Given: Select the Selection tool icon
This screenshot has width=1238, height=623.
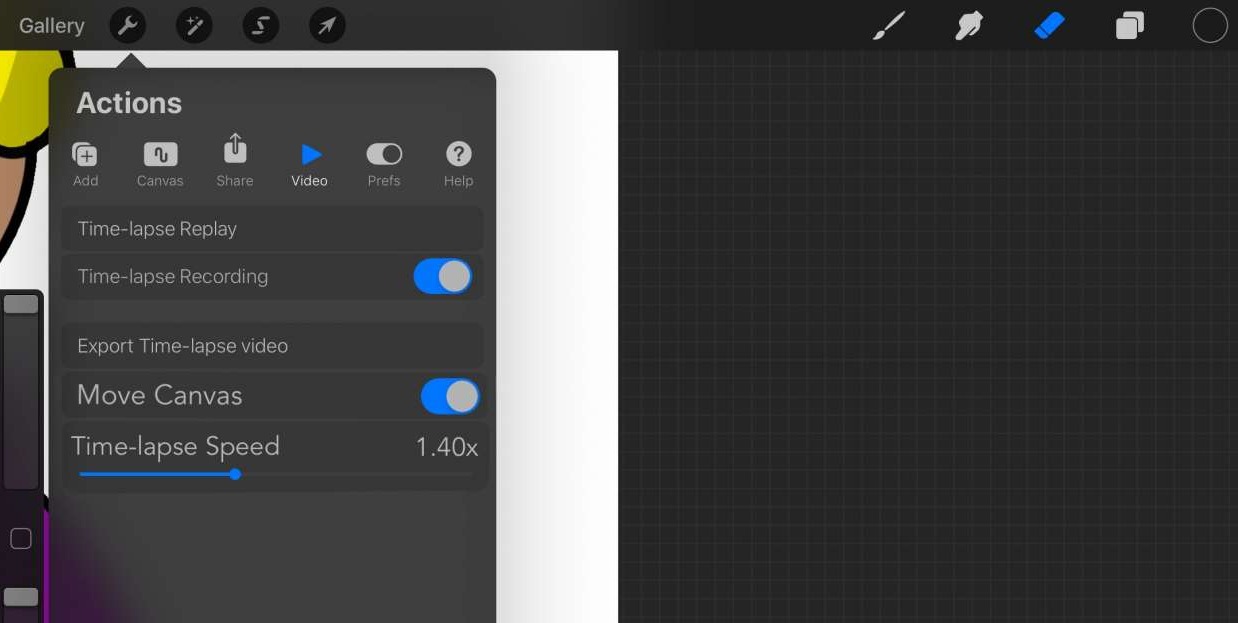Looking at the screenshot, I should click(261, 26).
